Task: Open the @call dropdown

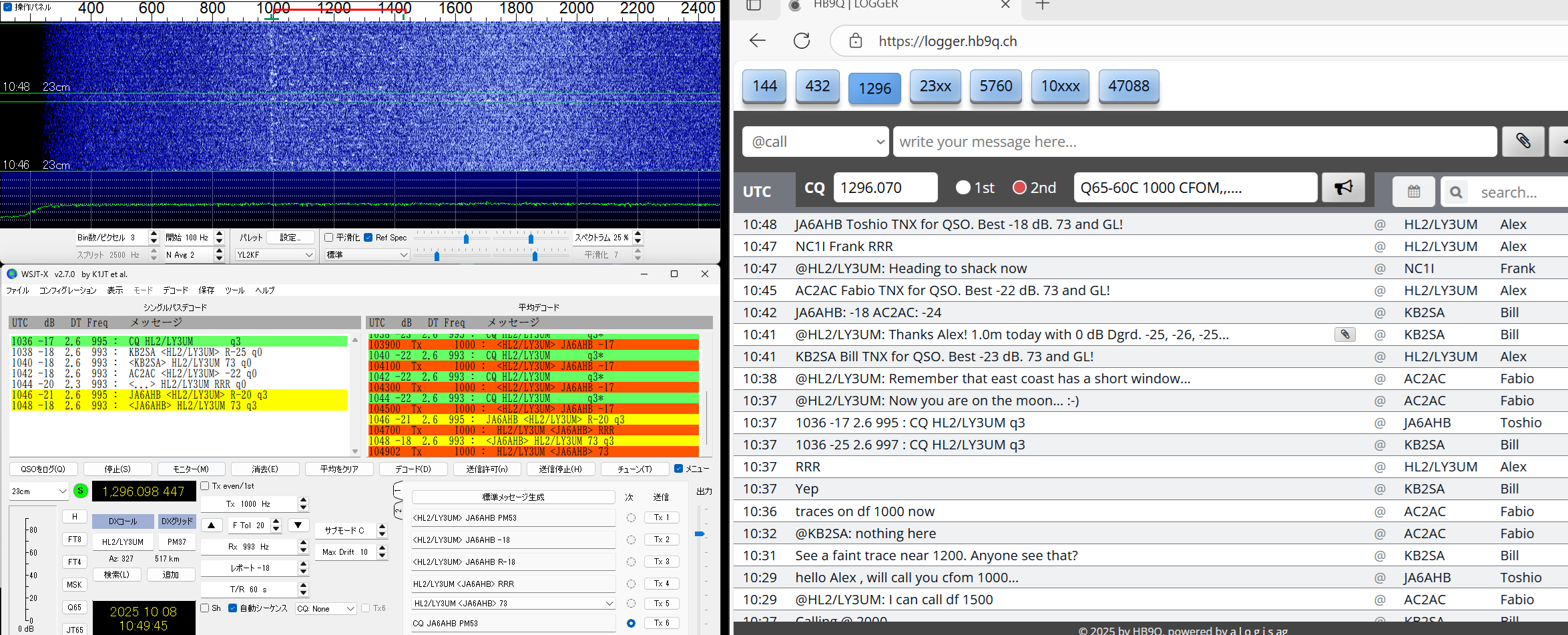Action: coord(815,142)
